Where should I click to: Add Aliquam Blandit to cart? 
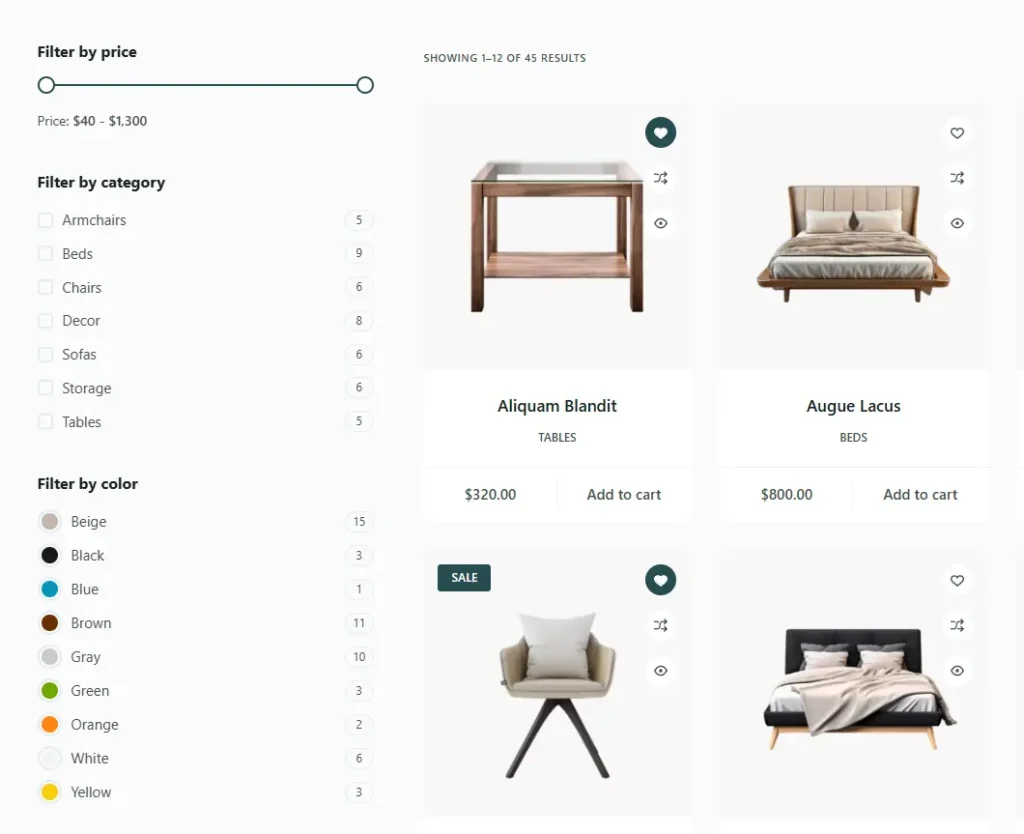click(x=624, y=494)
